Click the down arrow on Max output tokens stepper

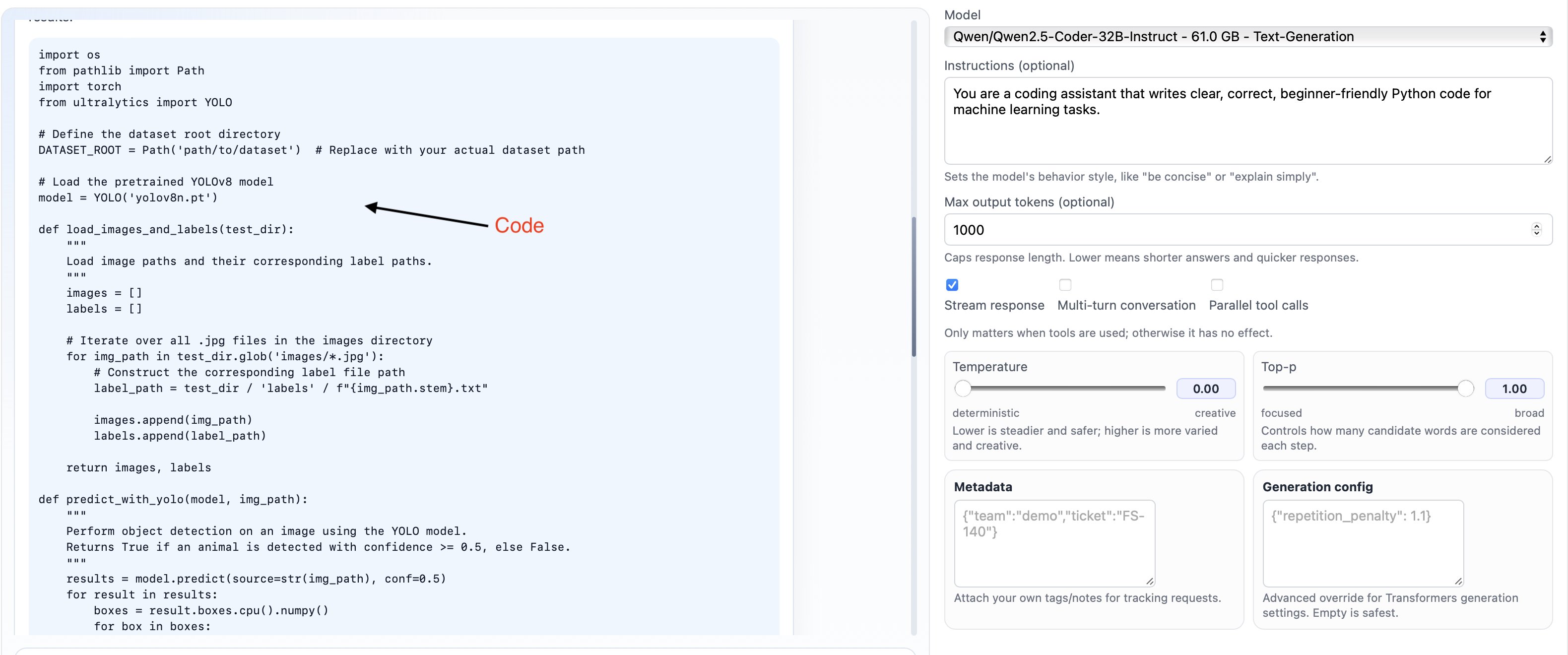point(1536,233)
